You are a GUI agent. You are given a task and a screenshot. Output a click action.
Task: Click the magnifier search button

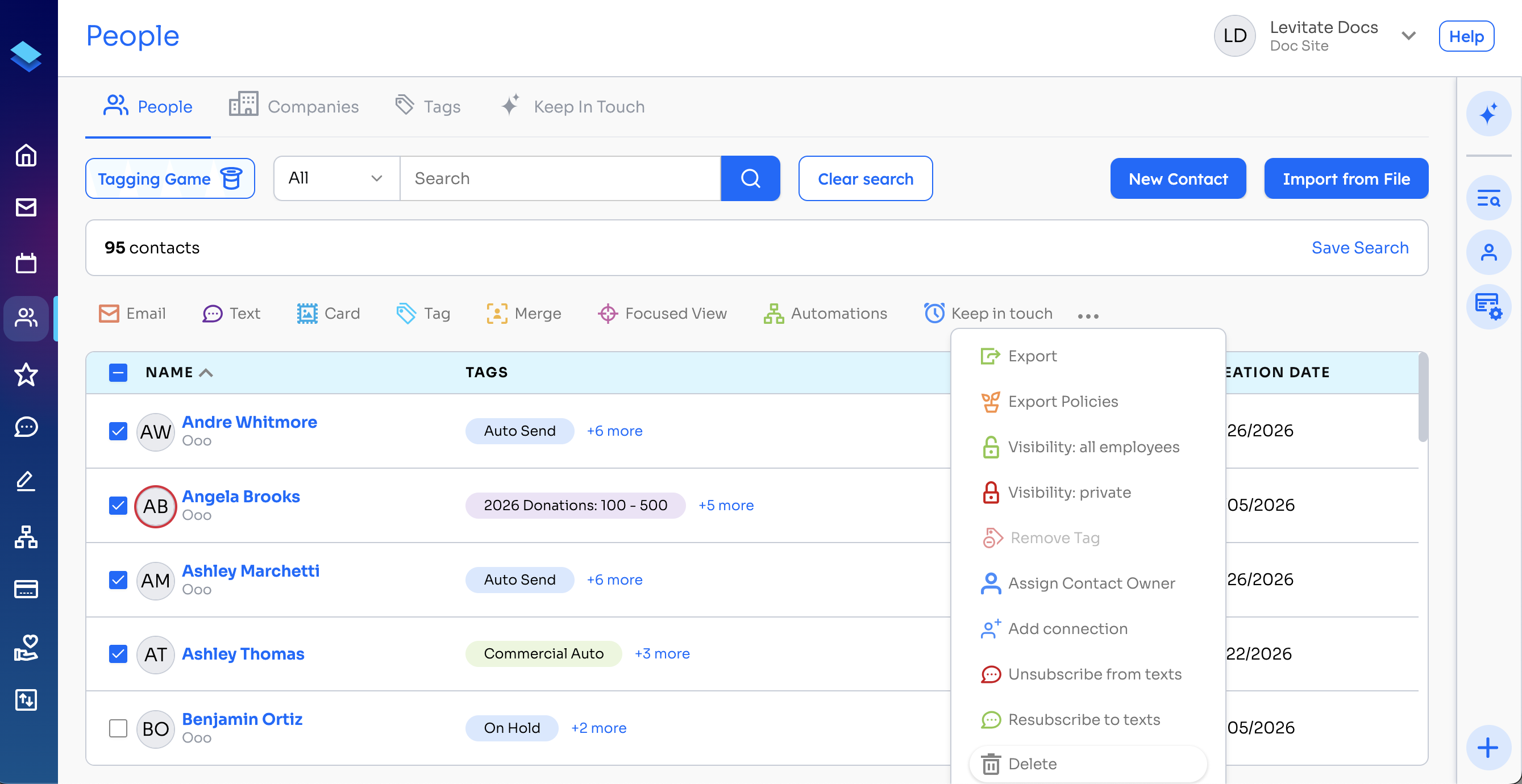tap(750, 178)
